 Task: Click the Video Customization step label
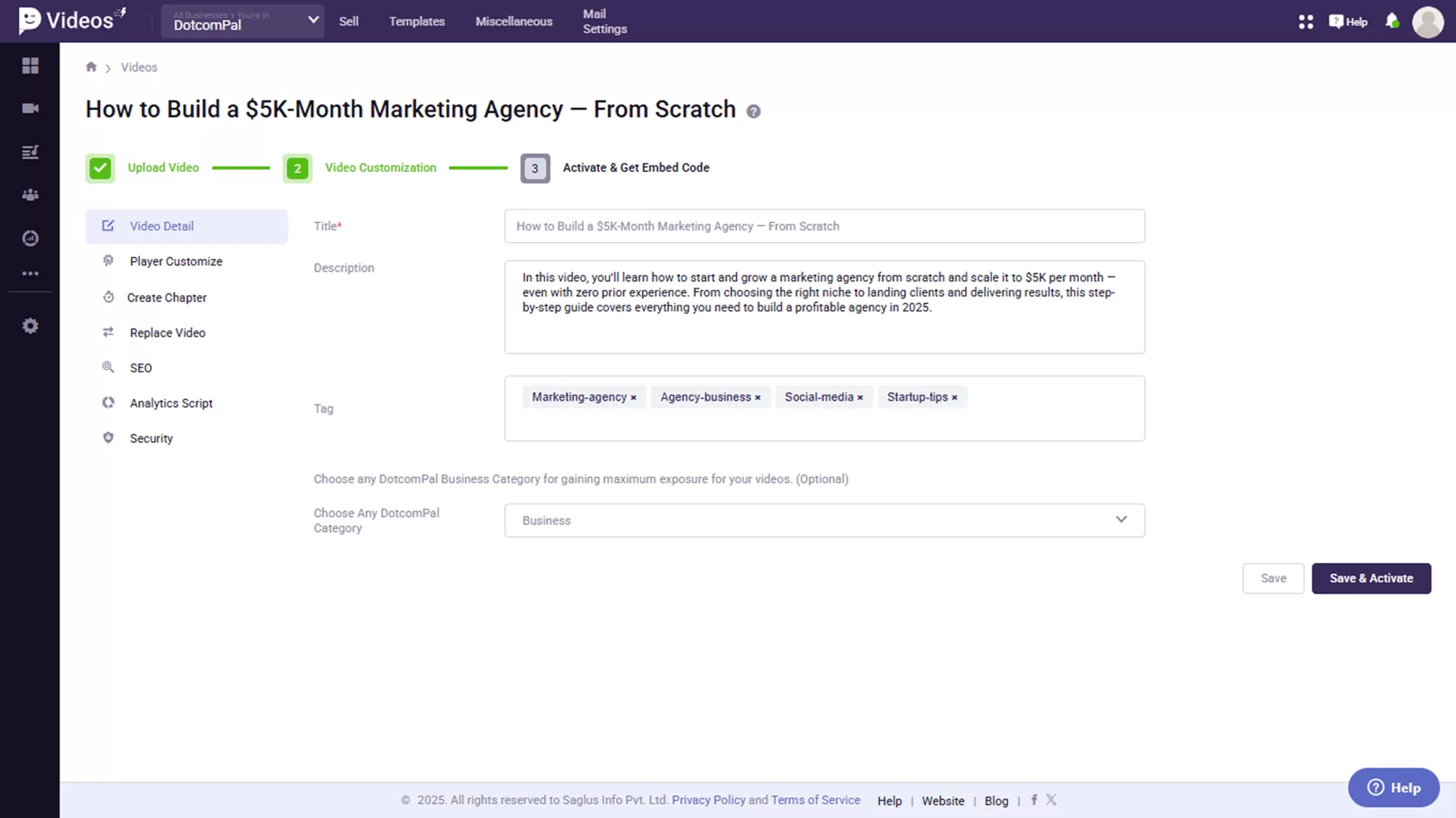coord(380,168)
